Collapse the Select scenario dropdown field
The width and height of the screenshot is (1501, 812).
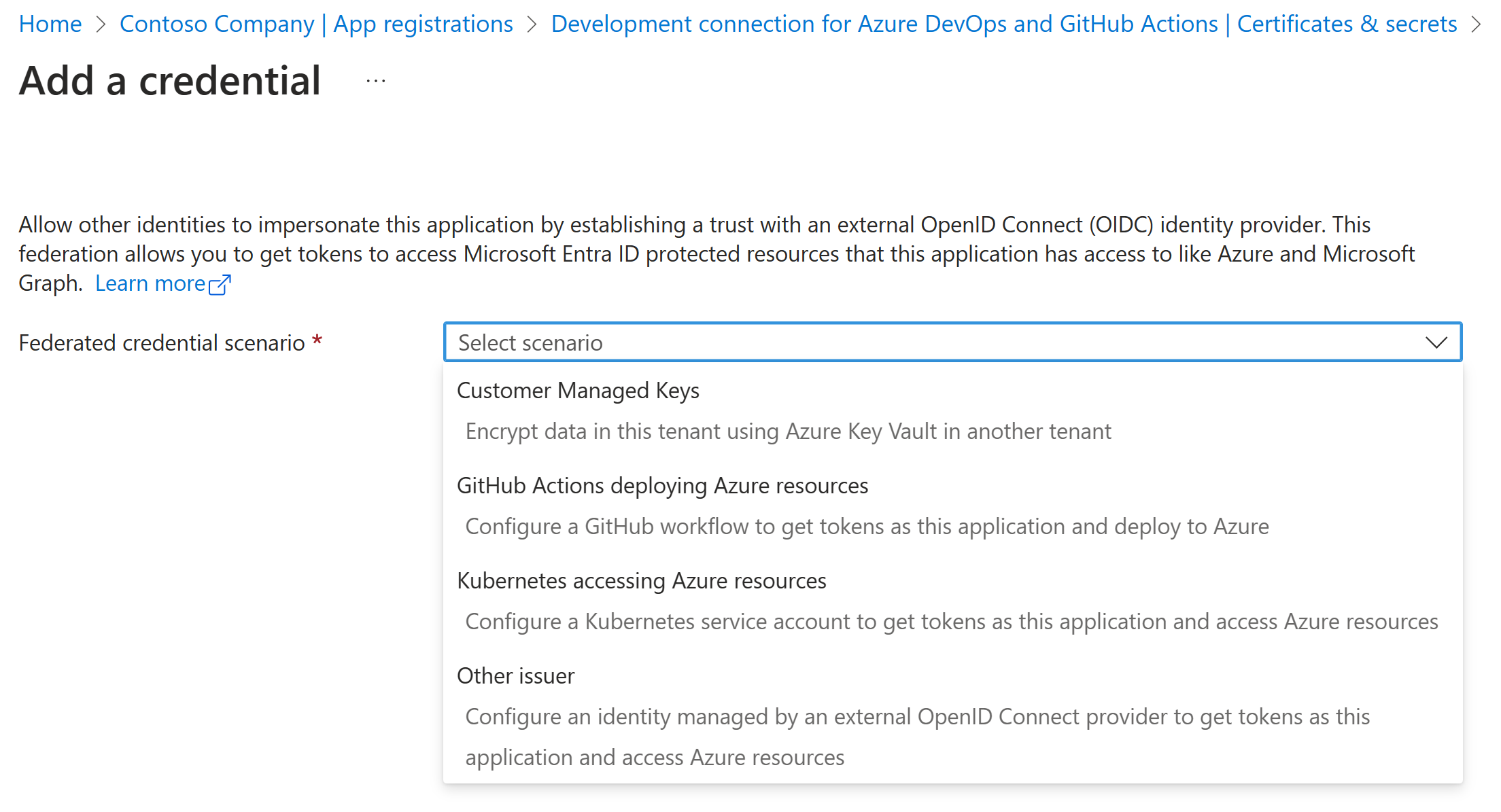[953, 342]
